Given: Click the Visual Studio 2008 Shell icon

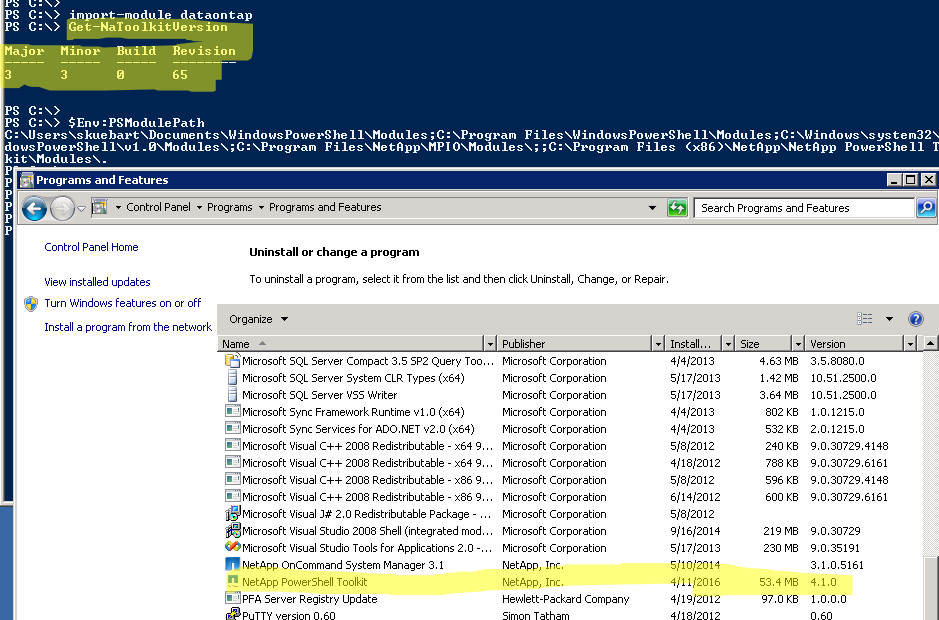Looking at the screenshot, I should point(232,530).
